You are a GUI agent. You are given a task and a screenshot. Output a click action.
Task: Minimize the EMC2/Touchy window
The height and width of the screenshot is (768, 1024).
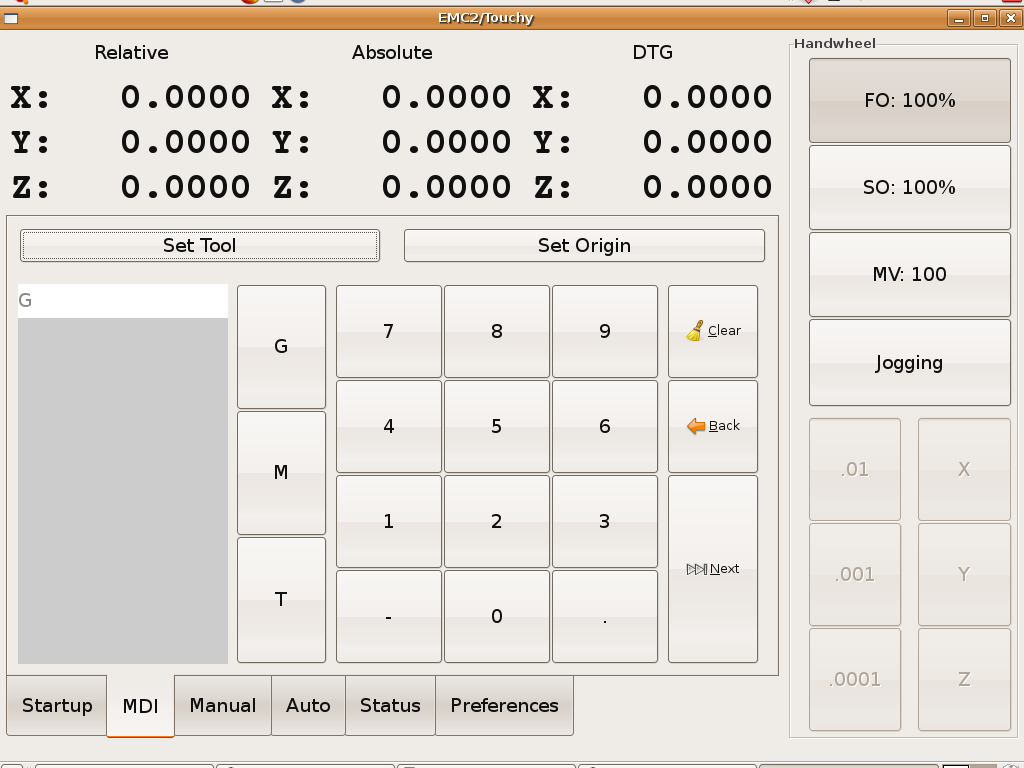[959, 18]
